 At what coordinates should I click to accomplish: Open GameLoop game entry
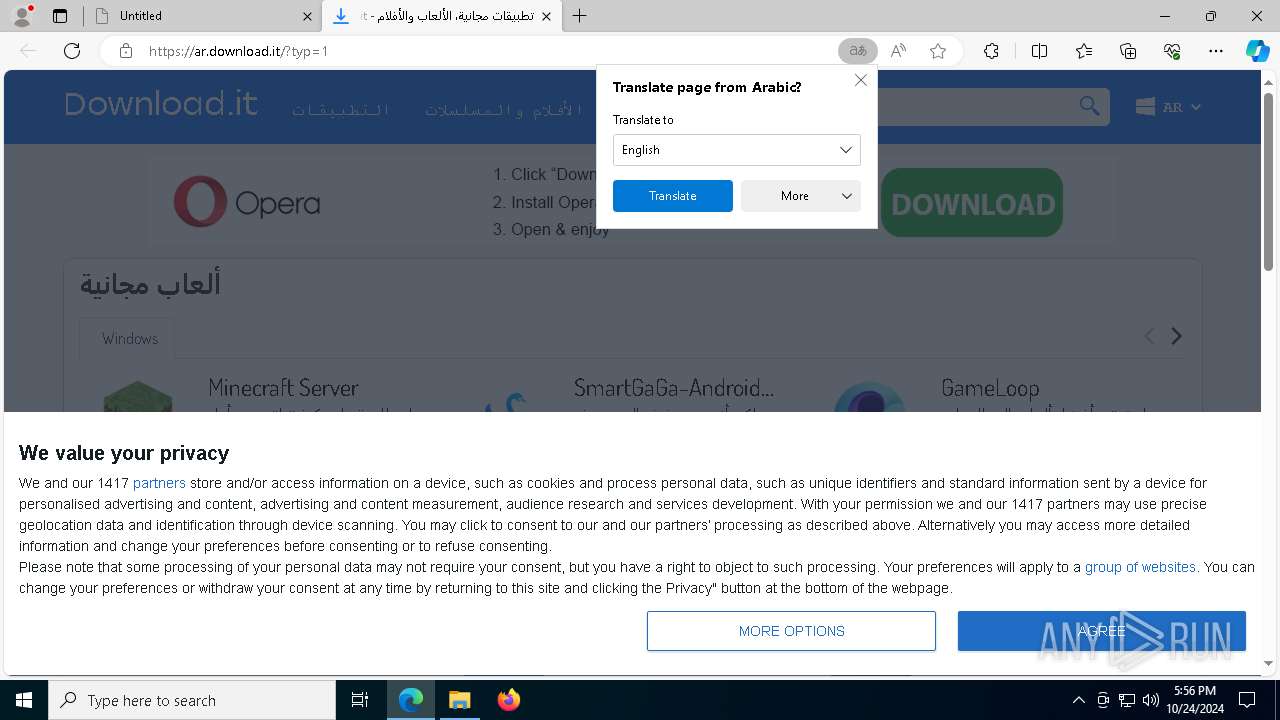click(990, 388)
